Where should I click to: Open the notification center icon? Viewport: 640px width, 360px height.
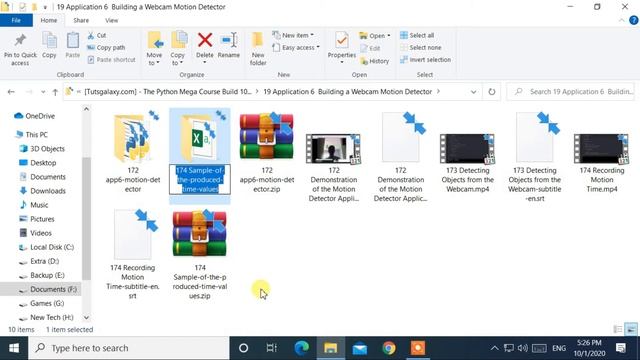(x=621, y=348)
